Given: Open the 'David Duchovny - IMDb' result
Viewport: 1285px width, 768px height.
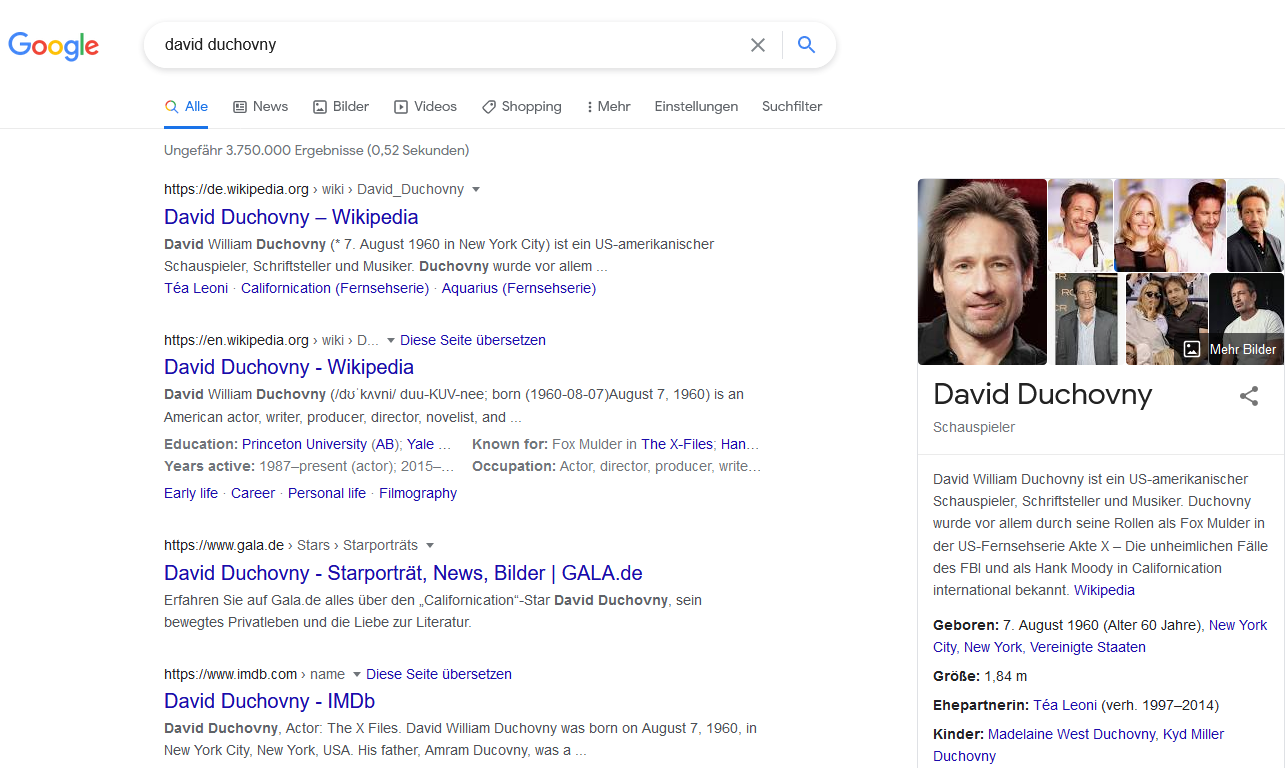Looking at the screenshot, I should [269, 701].
